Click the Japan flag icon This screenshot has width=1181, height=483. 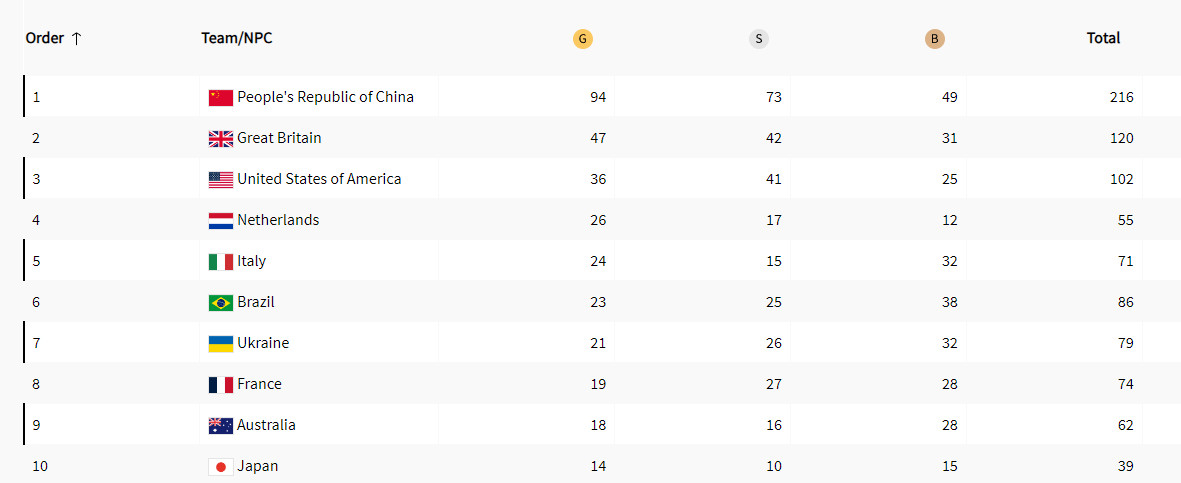tap(221, 466)
